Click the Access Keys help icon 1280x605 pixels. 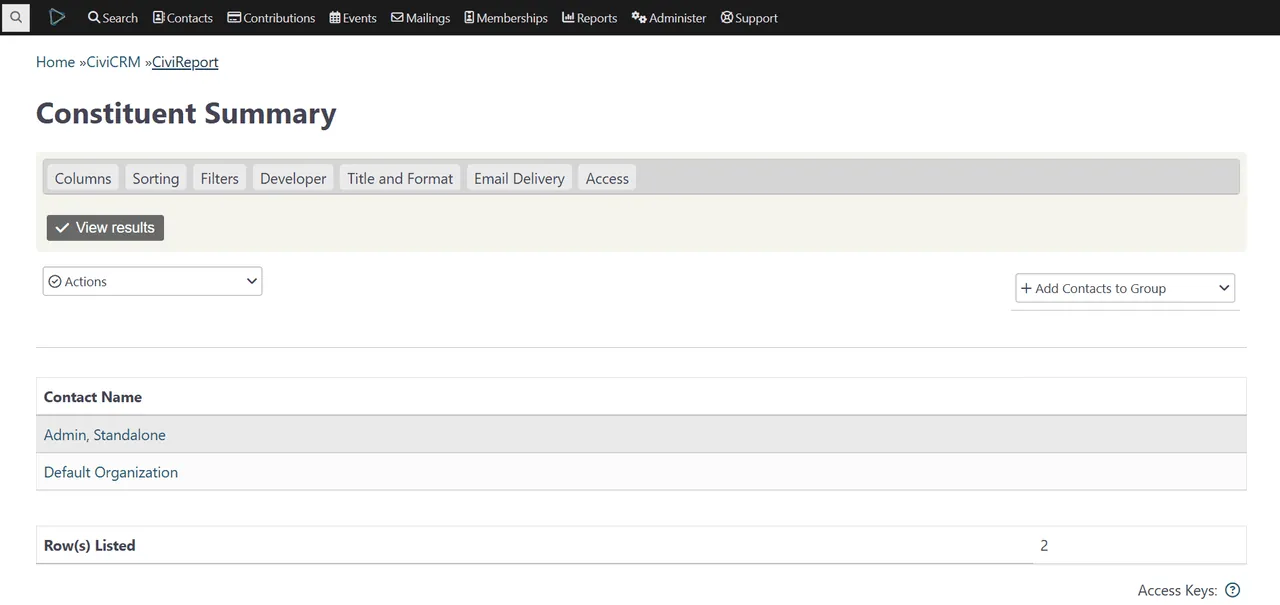click(x=1233, y=590)
